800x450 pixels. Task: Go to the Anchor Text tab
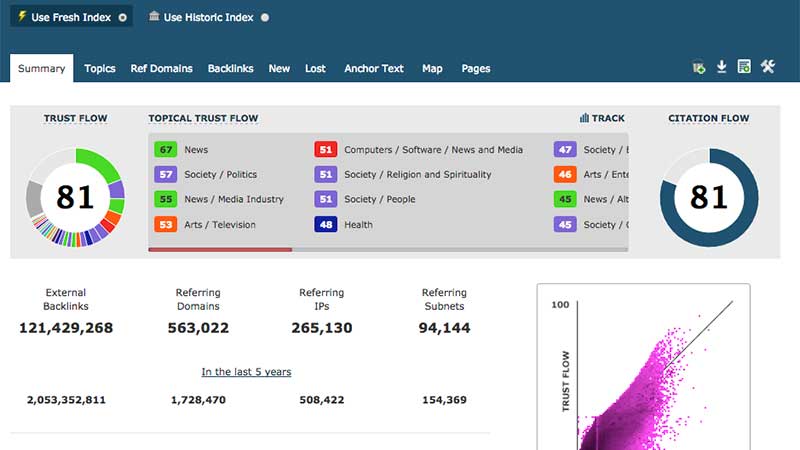click(x=374, y=69)
